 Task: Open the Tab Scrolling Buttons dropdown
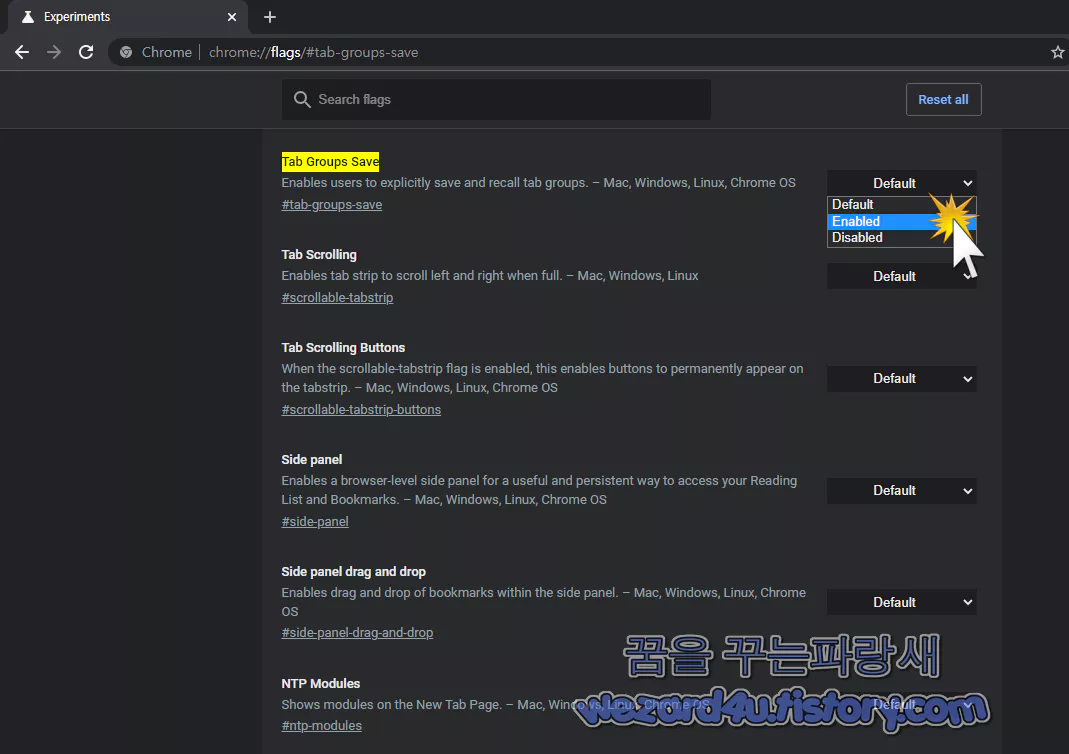tap(901, 378)
